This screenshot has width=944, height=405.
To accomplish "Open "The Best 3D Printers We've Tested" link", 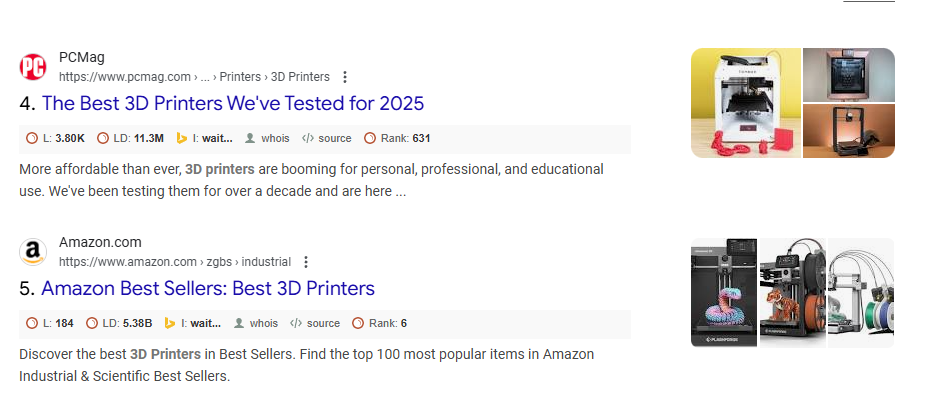I will click(x=232, y=103).
